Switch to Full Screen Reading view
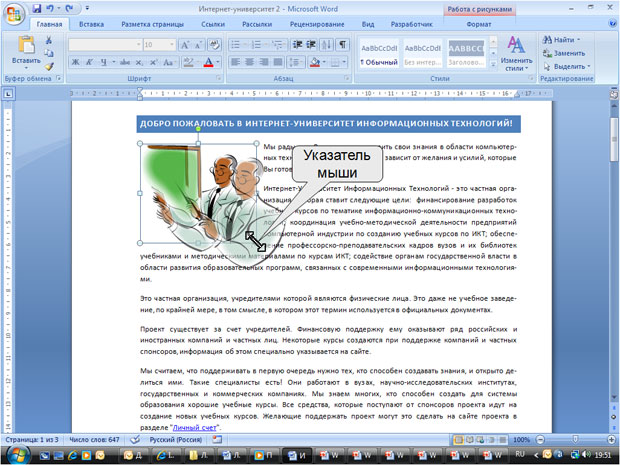Screen dimensions: 620x465 [x=470, y=440]
